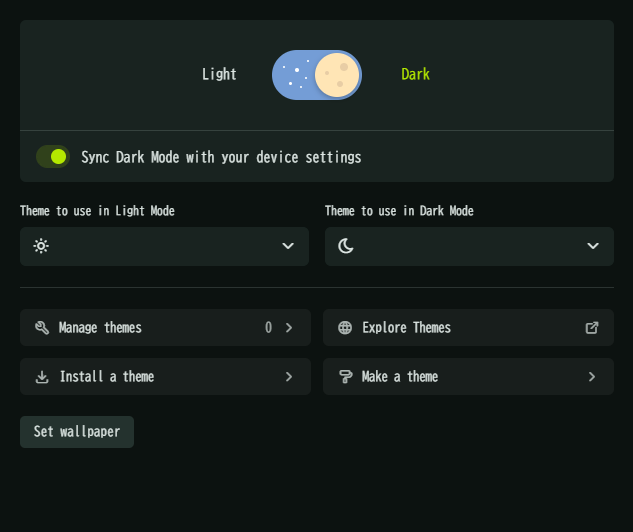Viewport: 633px width, 532px height.
Task: Click the Set wallpaper button
Action: 77,432
